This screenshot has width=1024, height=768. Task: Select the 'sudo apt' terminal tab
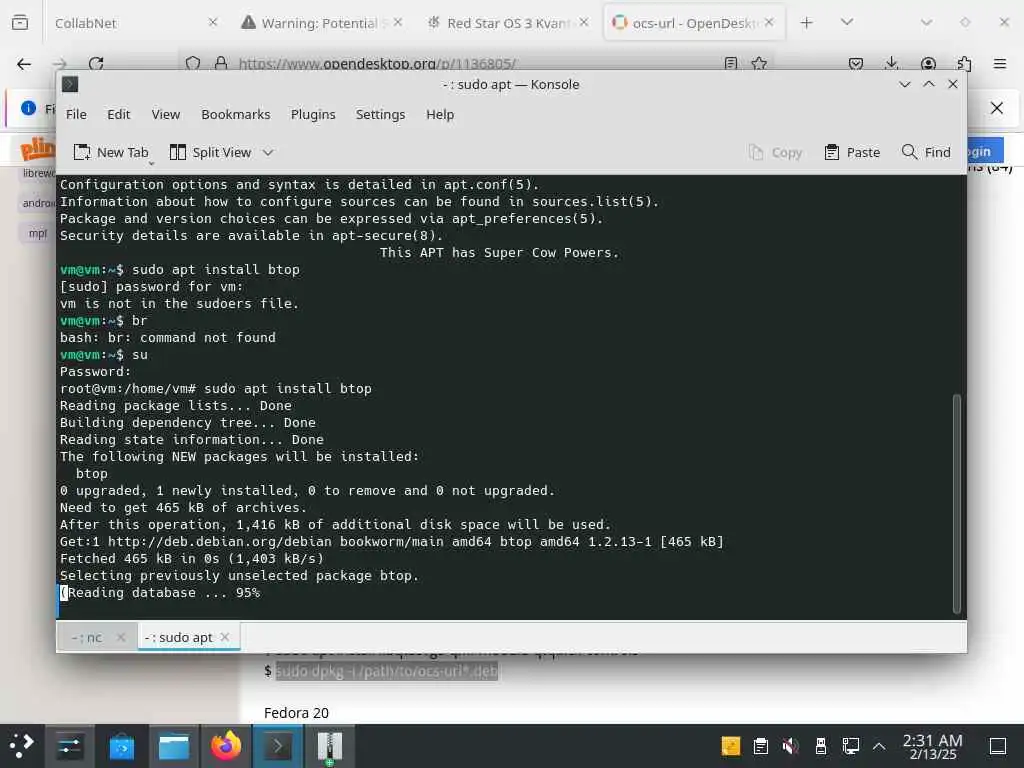(178, 637)
